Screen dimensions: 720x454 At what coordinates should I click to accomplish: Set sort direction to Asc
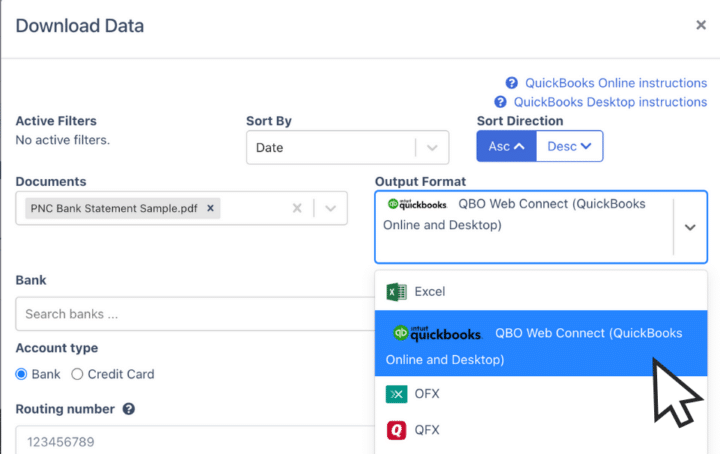coord(506,146)
